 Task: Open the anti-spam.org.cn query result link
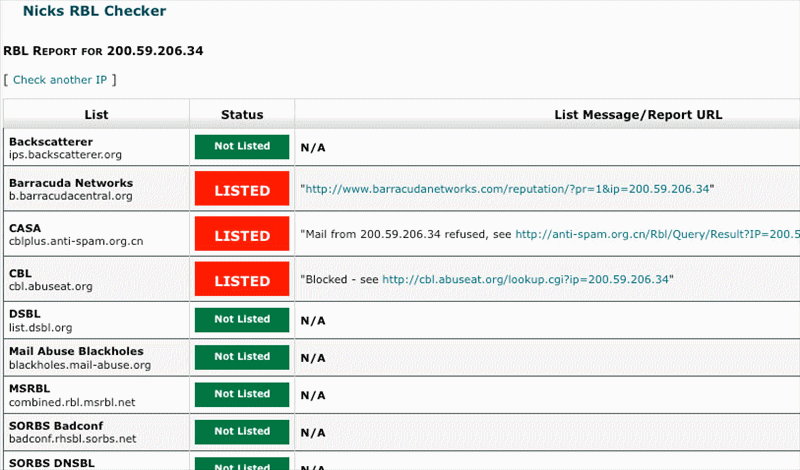(x=657, y=235)
